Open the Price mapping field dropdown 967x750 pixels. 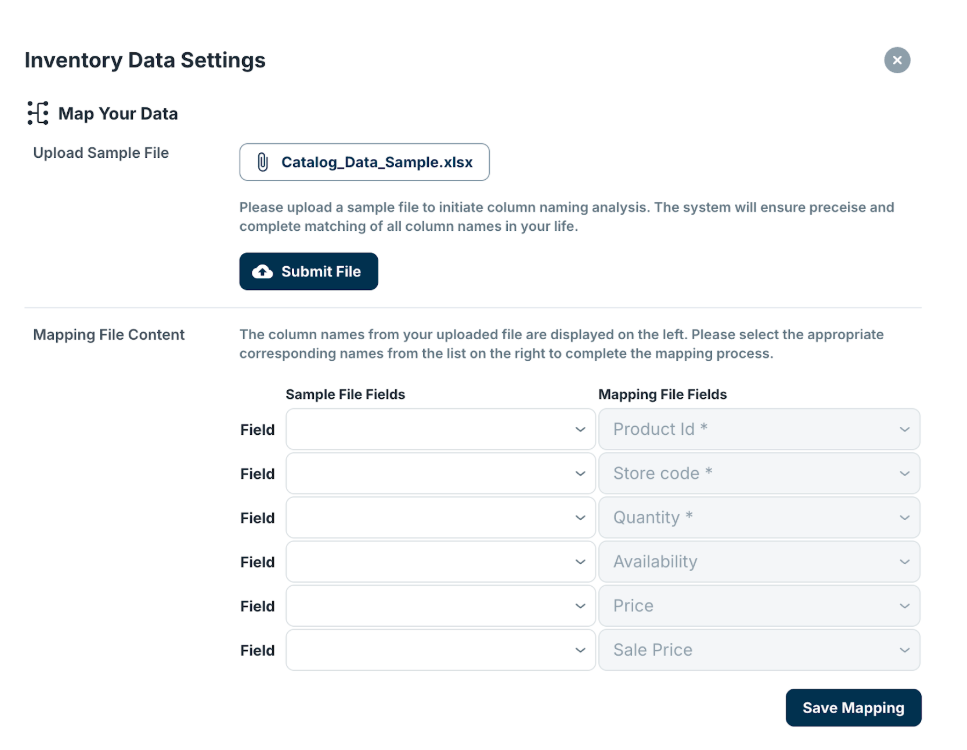point(759,606)
